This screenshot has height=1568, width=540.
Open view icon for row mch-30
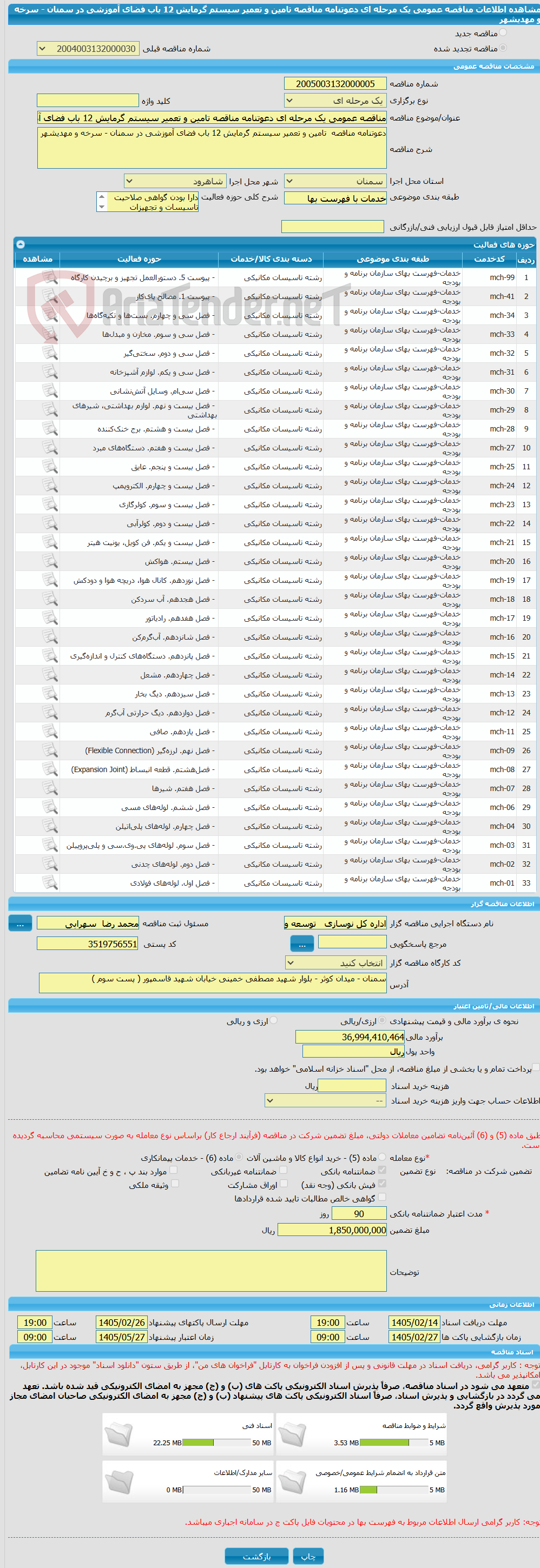[50, 391]
